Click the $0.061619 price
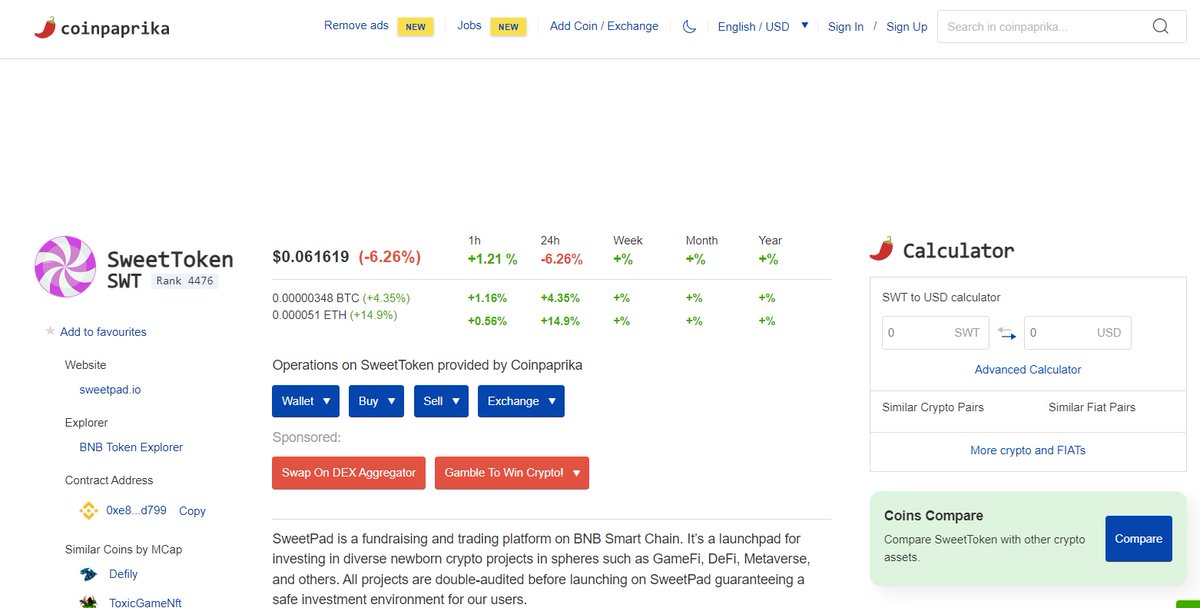Screen dimensions: 1200x608 point(311,257)
